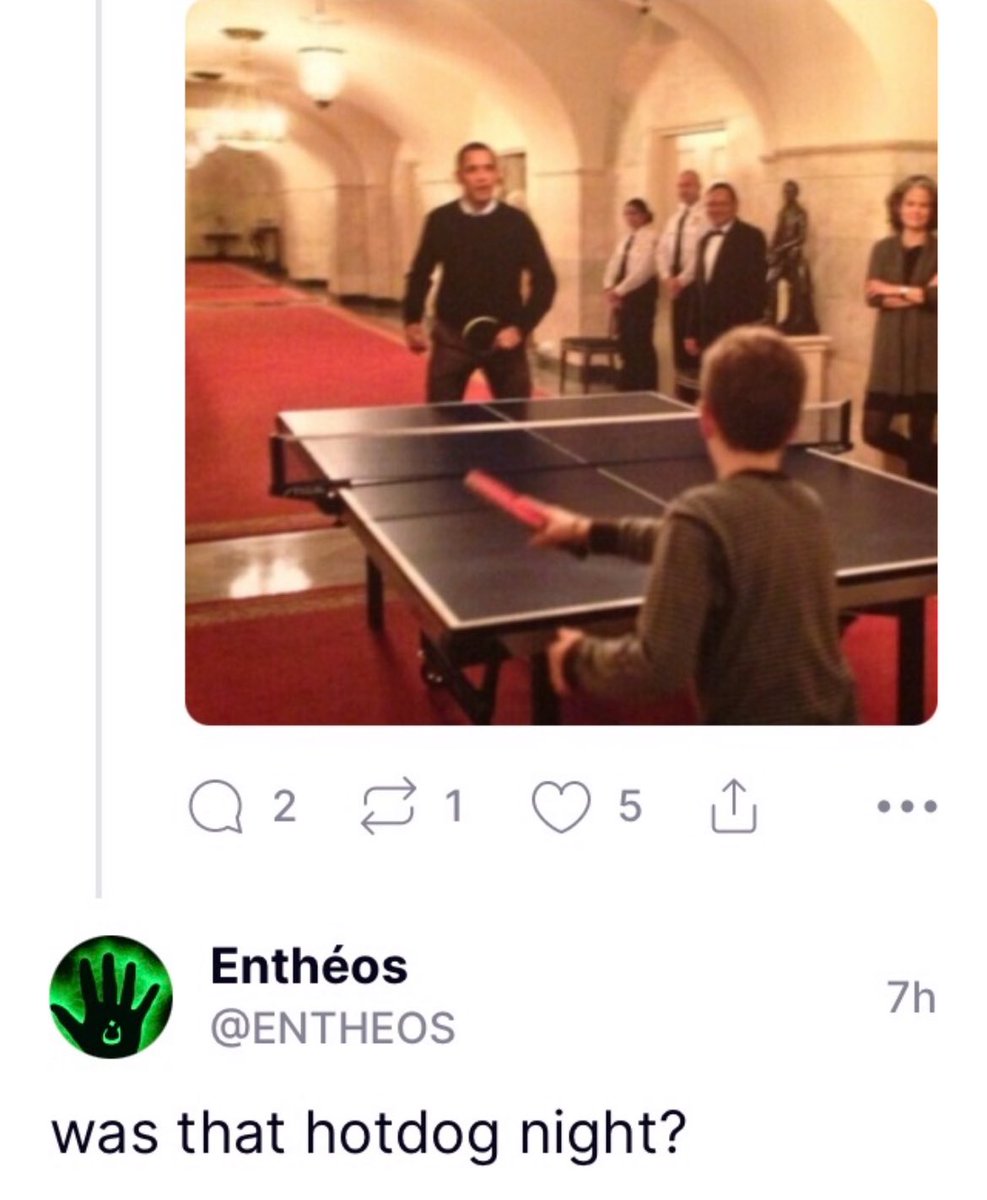Screen dimensions: 987x1200
Task: Tap the @ENTHEOS handle
Action: (332, 1027)
